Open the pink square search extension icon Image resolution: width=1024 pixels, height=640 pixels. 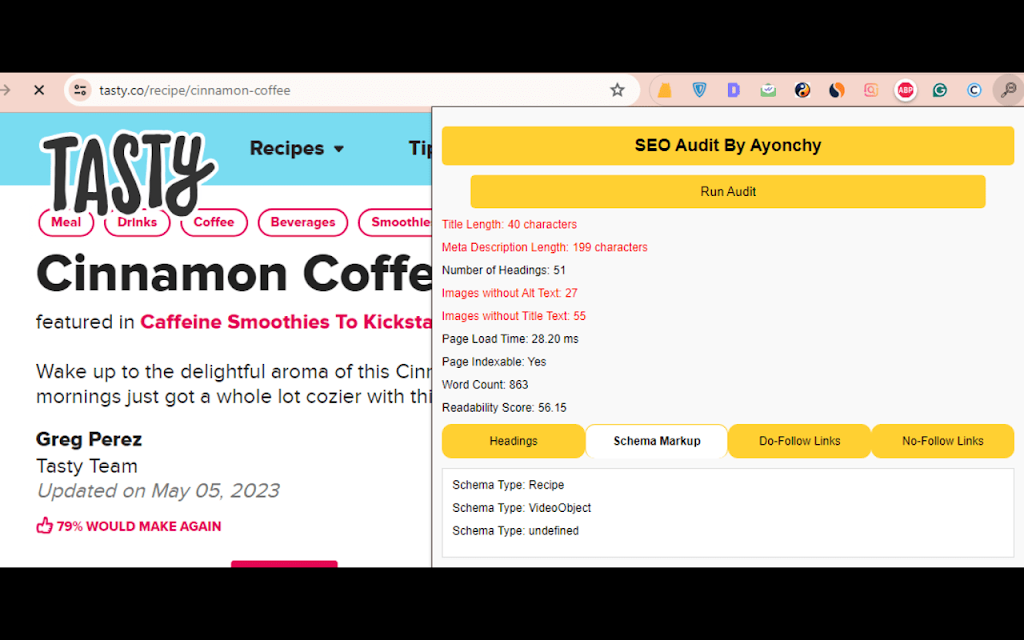(871, 90)
